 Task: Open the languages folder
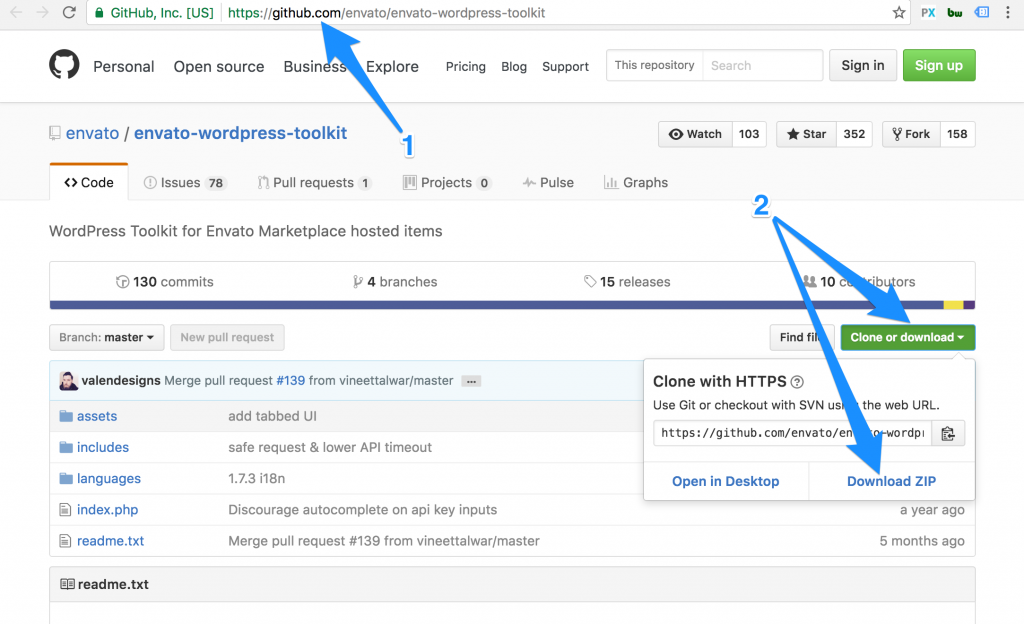pos(108,478)
